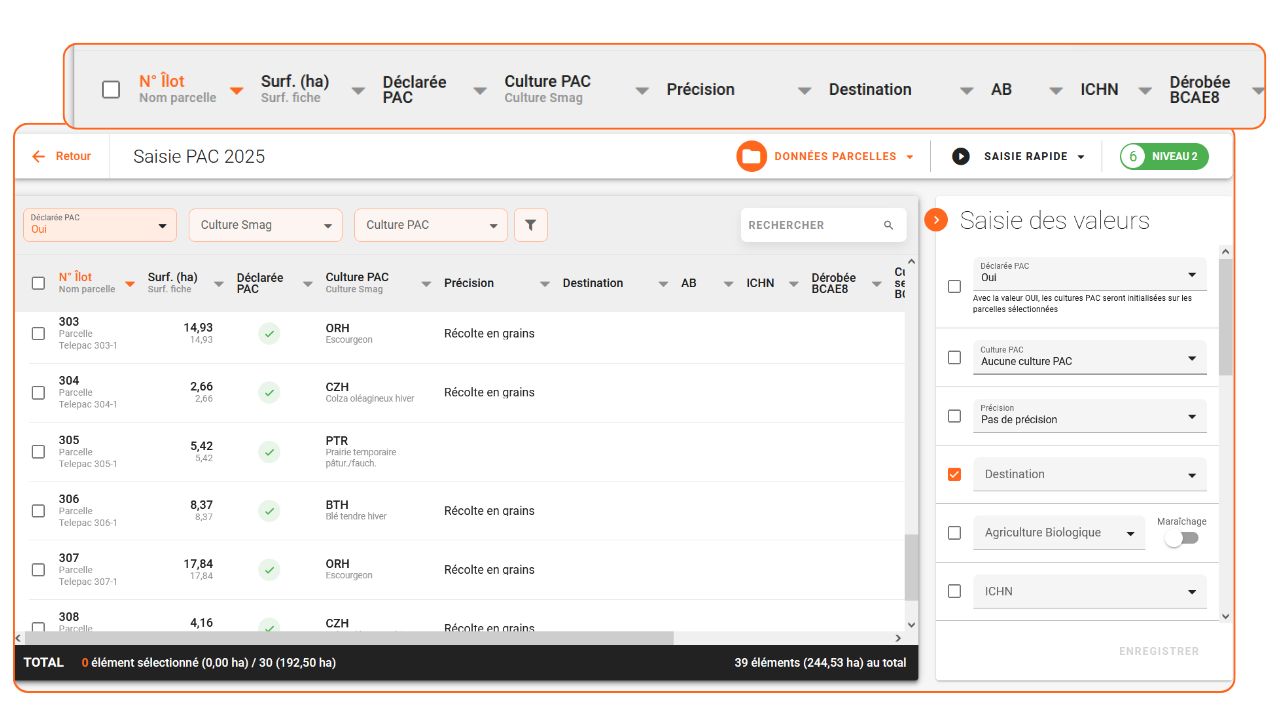Open the Destination dropdown in Saisie des valeurs
The height and width of the screenshot is (720, 1280).
[1090, 474]
